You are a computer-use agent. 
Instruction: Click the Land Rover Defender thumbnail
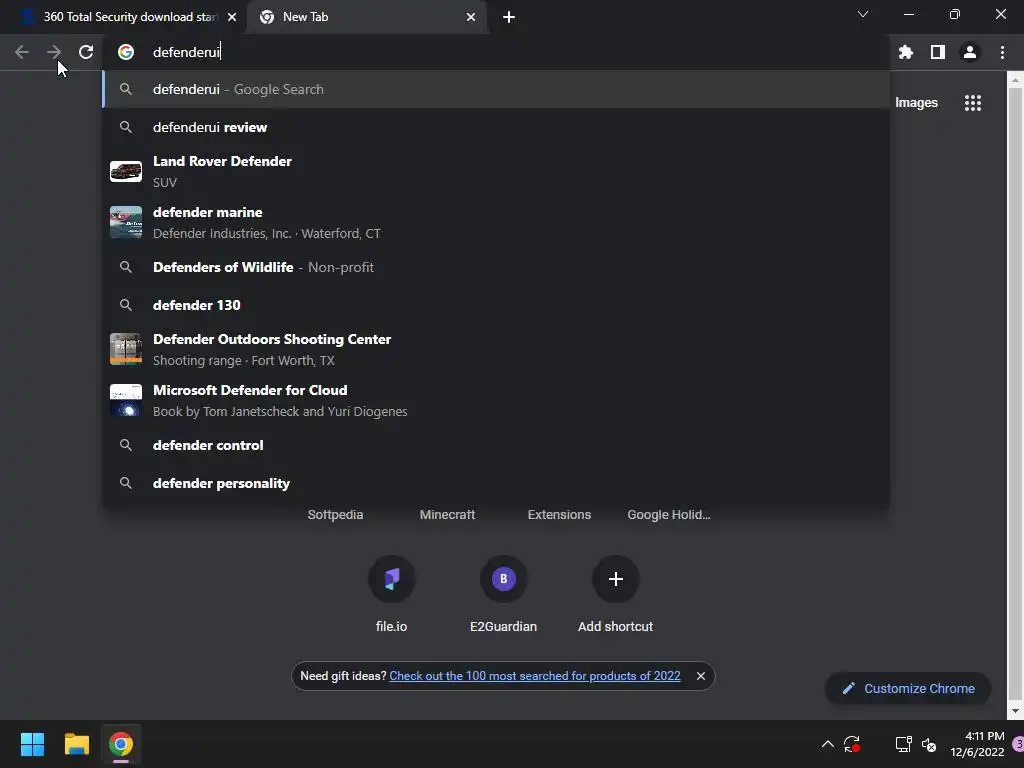(x=126, y=172)
